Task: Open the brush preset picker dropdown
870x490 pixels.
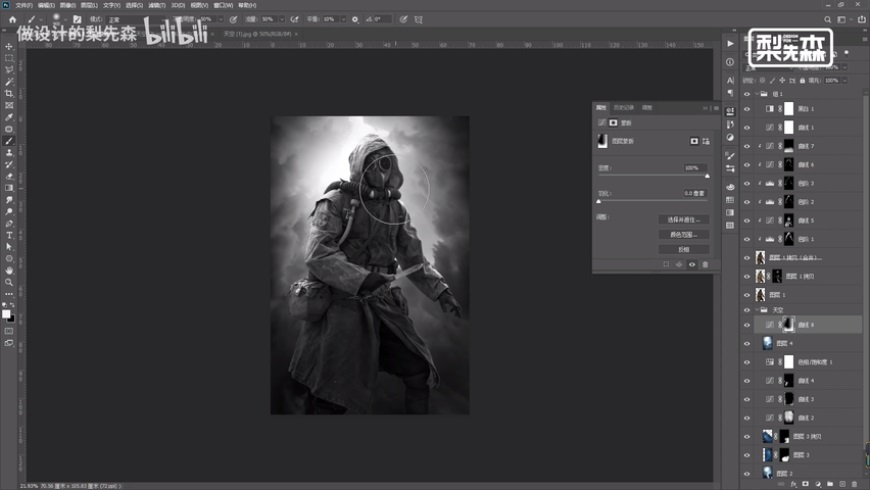Action: point(65,20)
